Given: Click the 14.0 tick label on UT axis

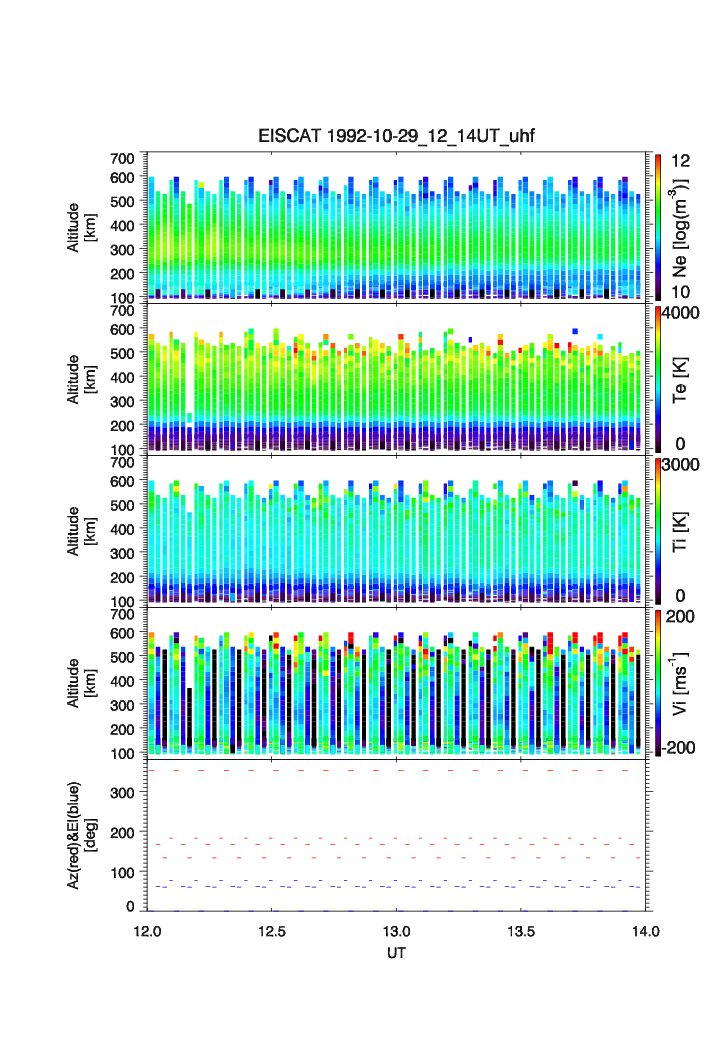Looking at the screenshot, I should pyautogui.click(x=646, y=931).
